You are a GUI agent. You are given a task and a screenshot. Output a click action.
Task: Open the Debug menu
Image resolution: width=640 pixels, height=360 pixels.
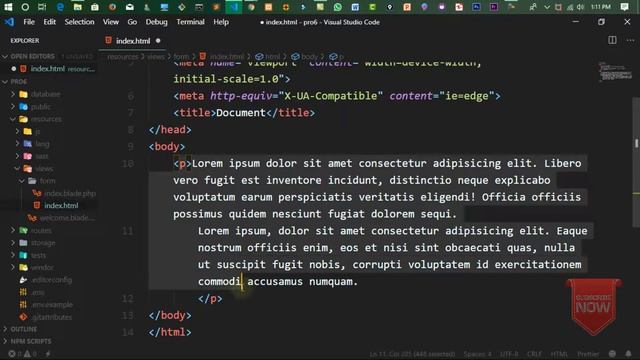tap(156, 22)
